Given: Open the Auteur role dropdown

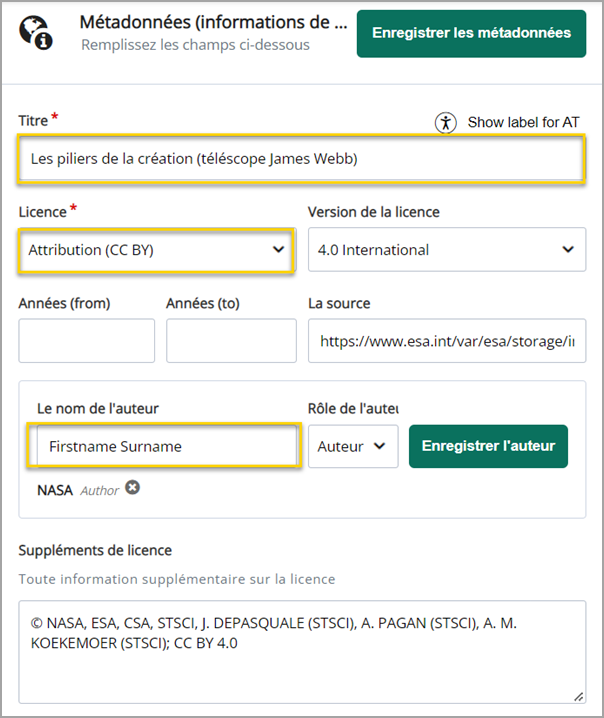Looking at the screenshot, I should [353, 446].
